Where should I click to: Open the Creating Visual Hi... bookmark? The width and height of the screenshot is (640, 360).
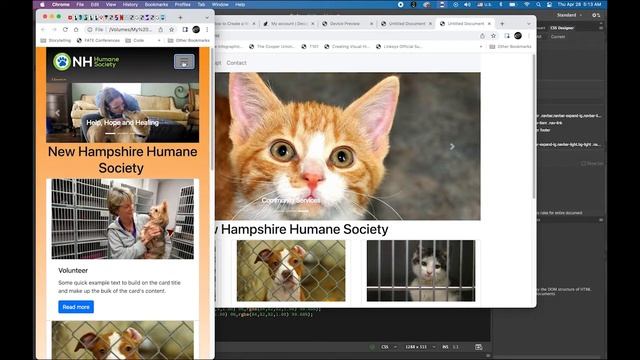347,47
